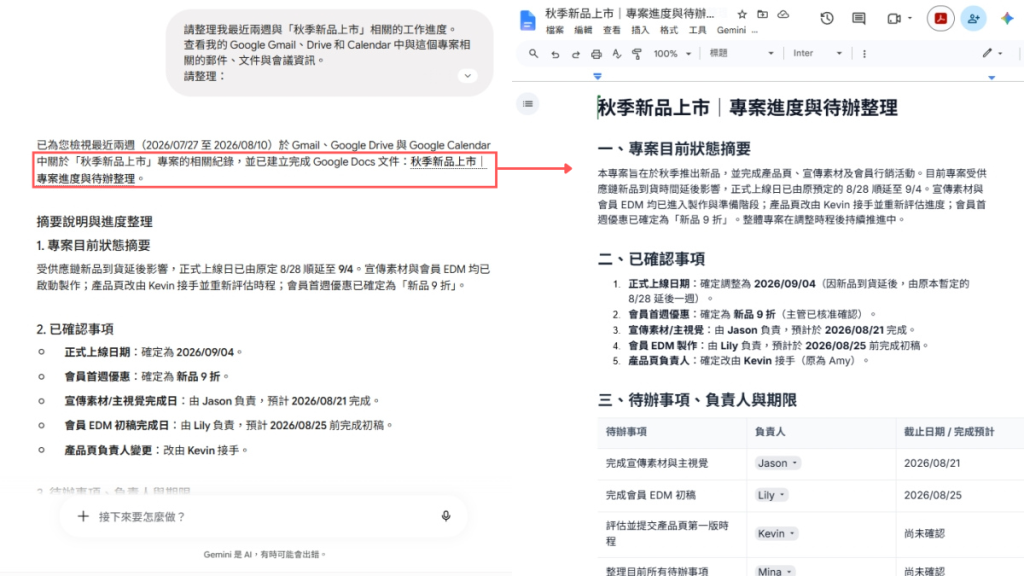Screen dimensions: 1024x576
Task: Open the share people icon
Action: pos(973,18)
